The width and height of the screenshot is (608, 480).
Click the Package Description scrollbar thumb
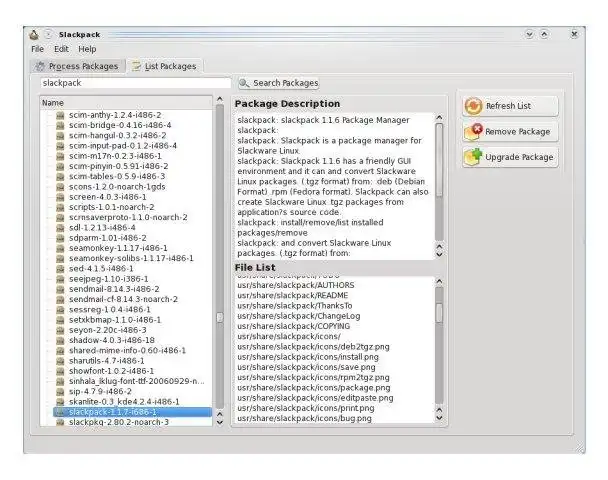439,160
